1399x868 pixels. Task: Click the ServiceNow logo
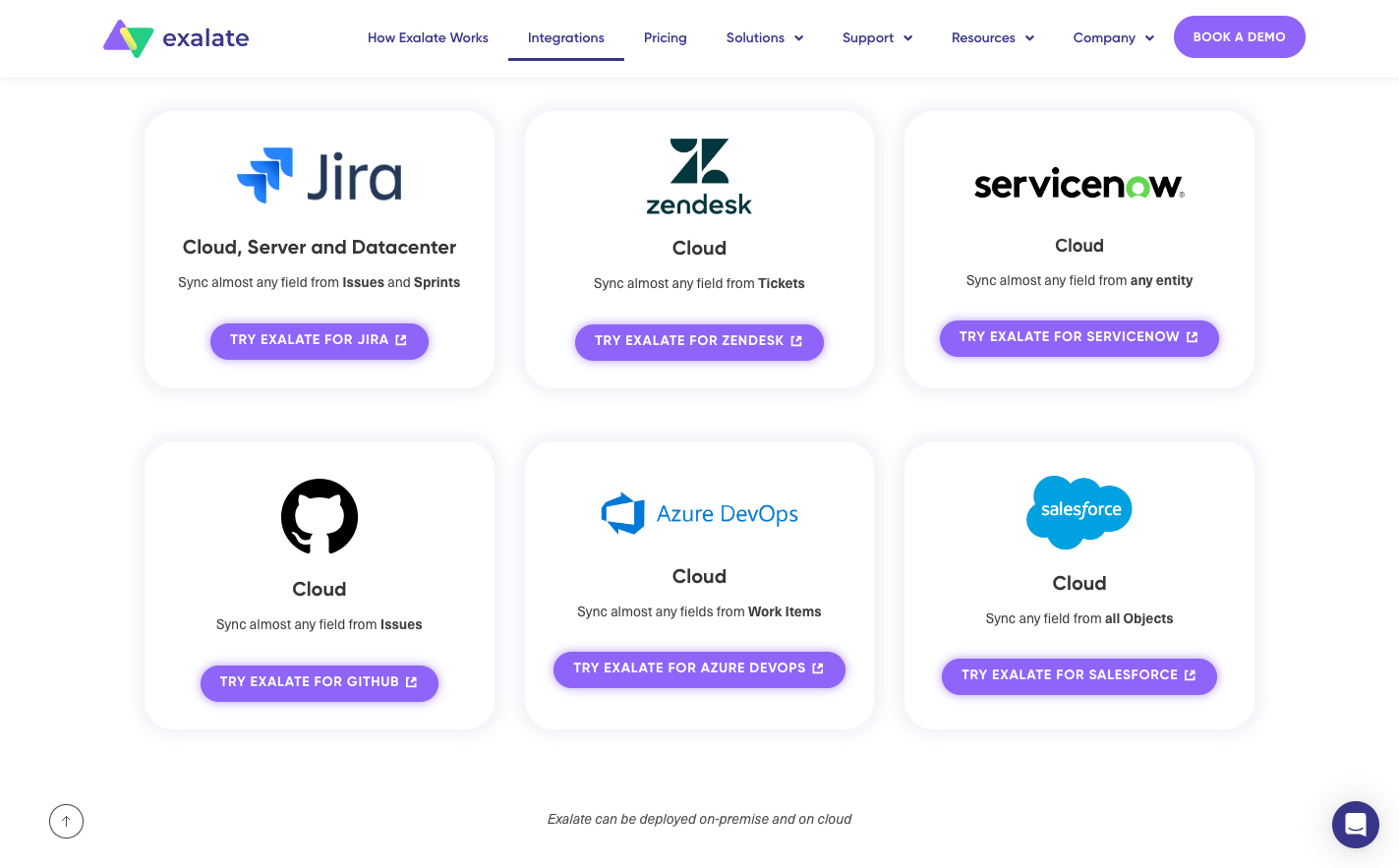1079,184
